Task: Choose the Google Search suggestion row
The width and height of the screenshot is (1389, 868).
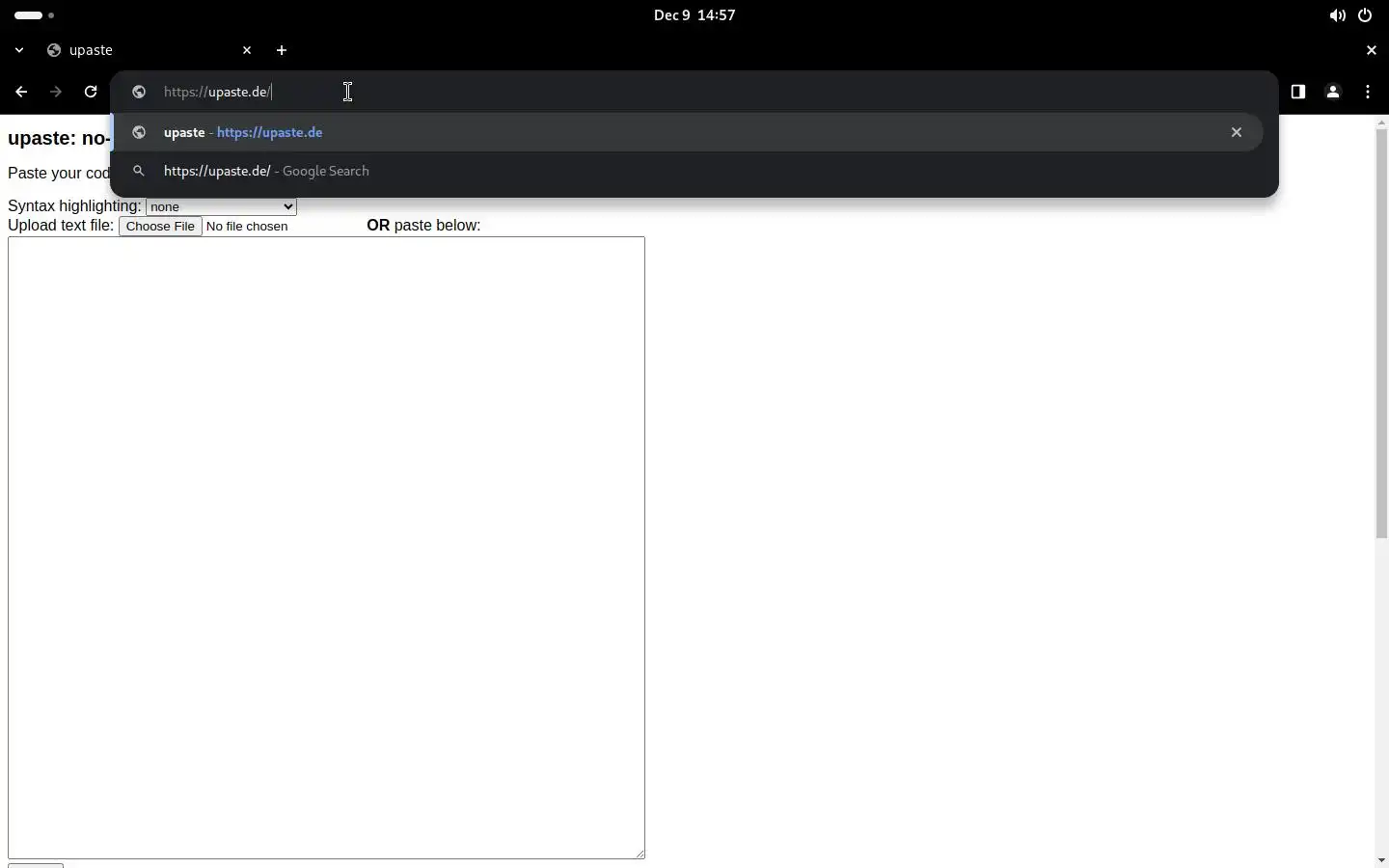Action: (x=687, y=171)
